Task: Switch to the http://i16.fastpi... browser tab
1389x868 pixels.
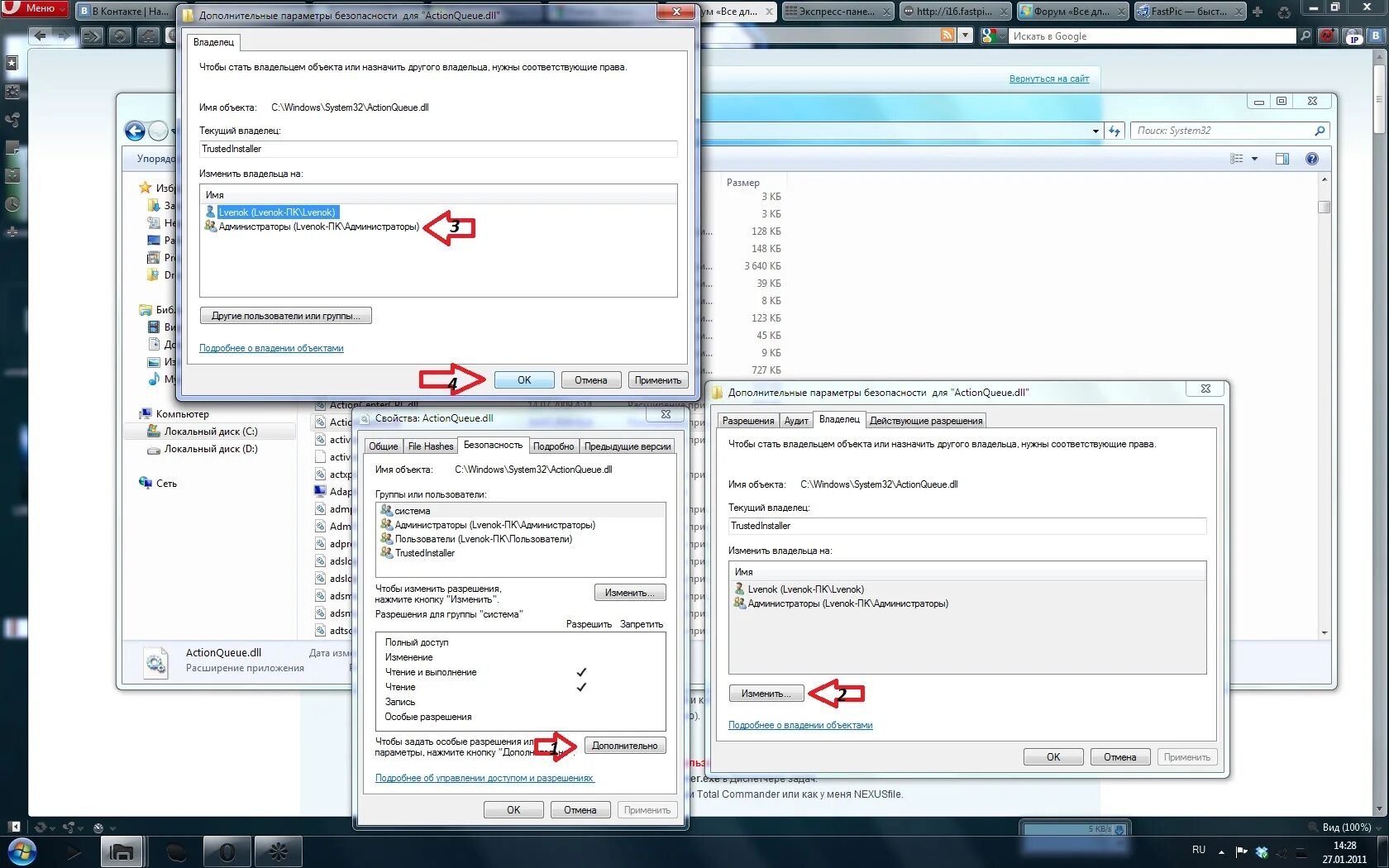Action: pos(955,11)
